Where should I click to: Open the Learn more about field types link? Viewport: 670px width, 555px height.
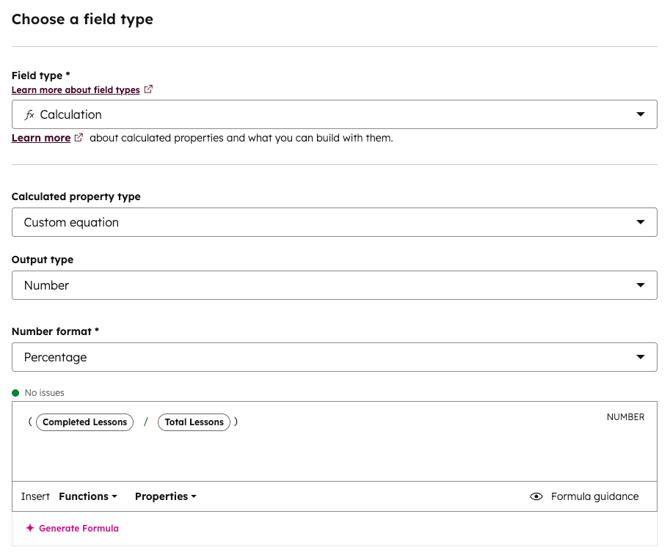point(75,90)
